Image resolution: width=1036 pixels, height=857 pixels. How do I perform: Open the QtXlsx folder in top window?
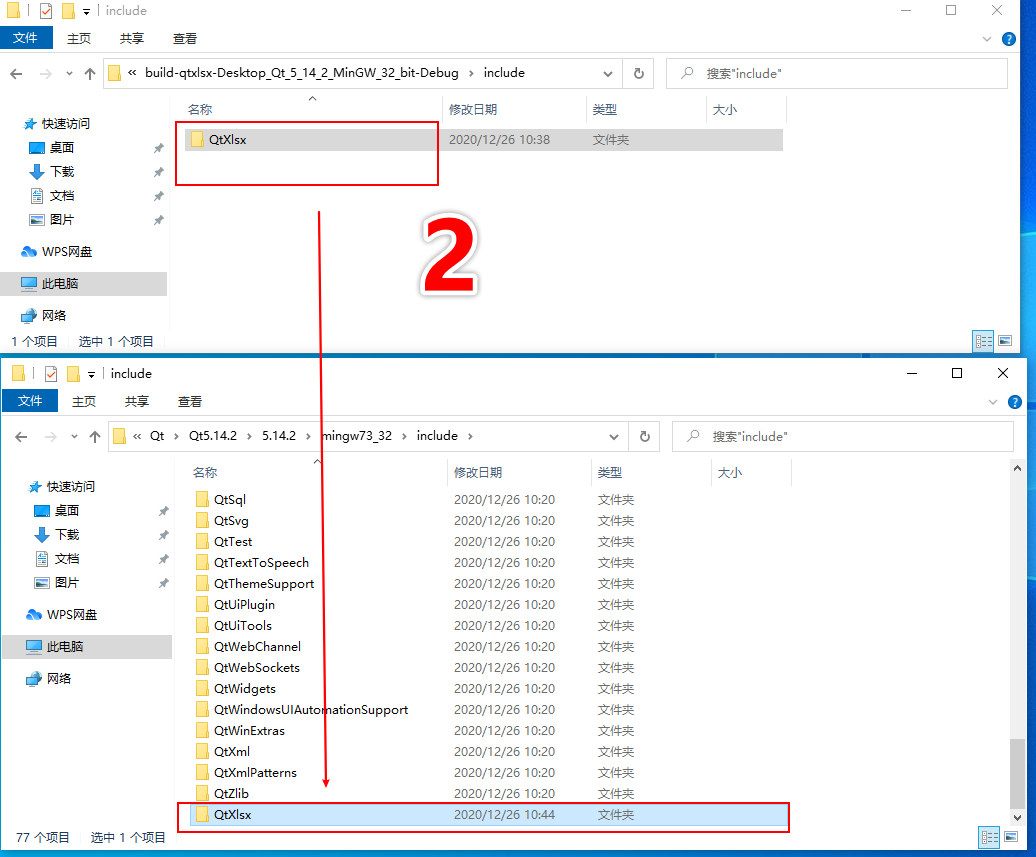click(230, 140)
